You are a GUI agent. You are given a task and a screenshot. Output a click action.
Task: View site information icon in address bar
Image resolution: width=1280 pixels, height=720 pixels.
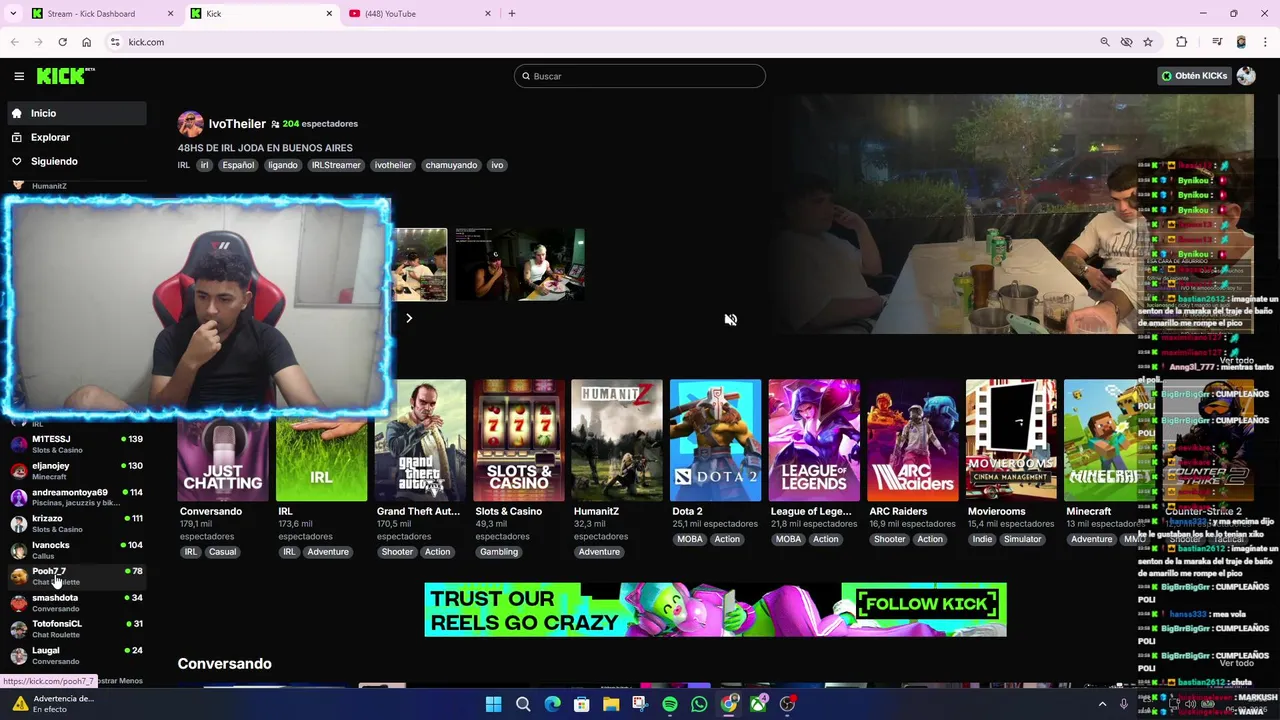(115, 42)
